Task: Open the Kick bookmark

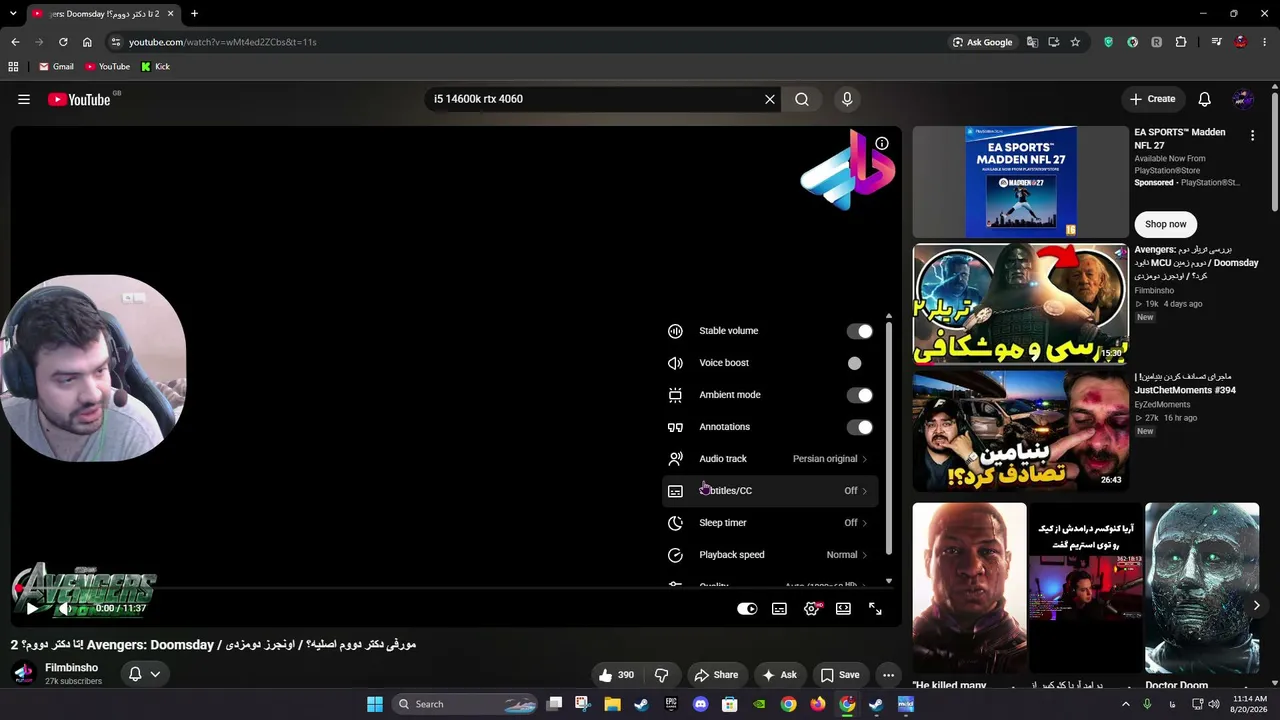Action: tap(155, 66)
